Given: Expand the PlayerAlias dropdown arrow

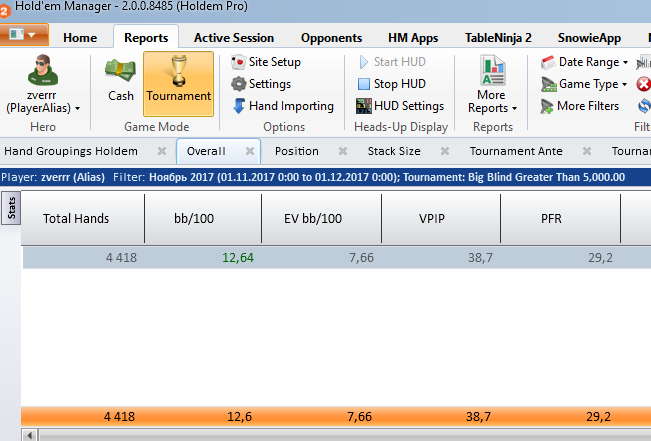Looking at the screenshot, I should [78, 109].
